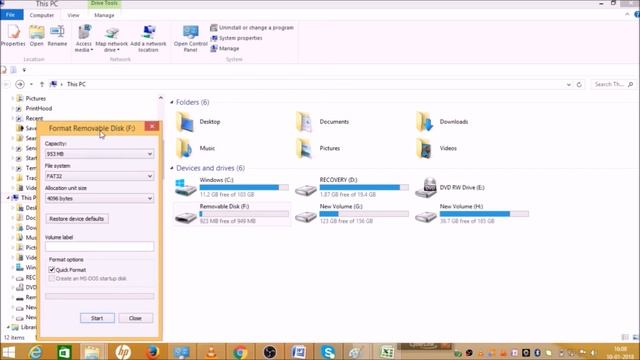Click the Search This PC box
The height and width of the screenshot is (360, 640).
pyautogui.click(x=613, y=84)
